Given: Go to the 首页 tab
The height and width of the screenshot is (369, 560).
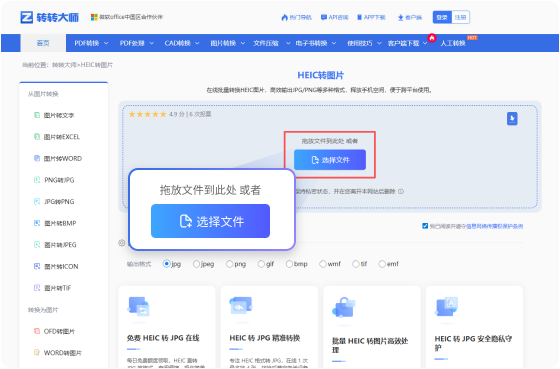Looking at the screenshot, I should pyautogui.click(x=43, y=43).
